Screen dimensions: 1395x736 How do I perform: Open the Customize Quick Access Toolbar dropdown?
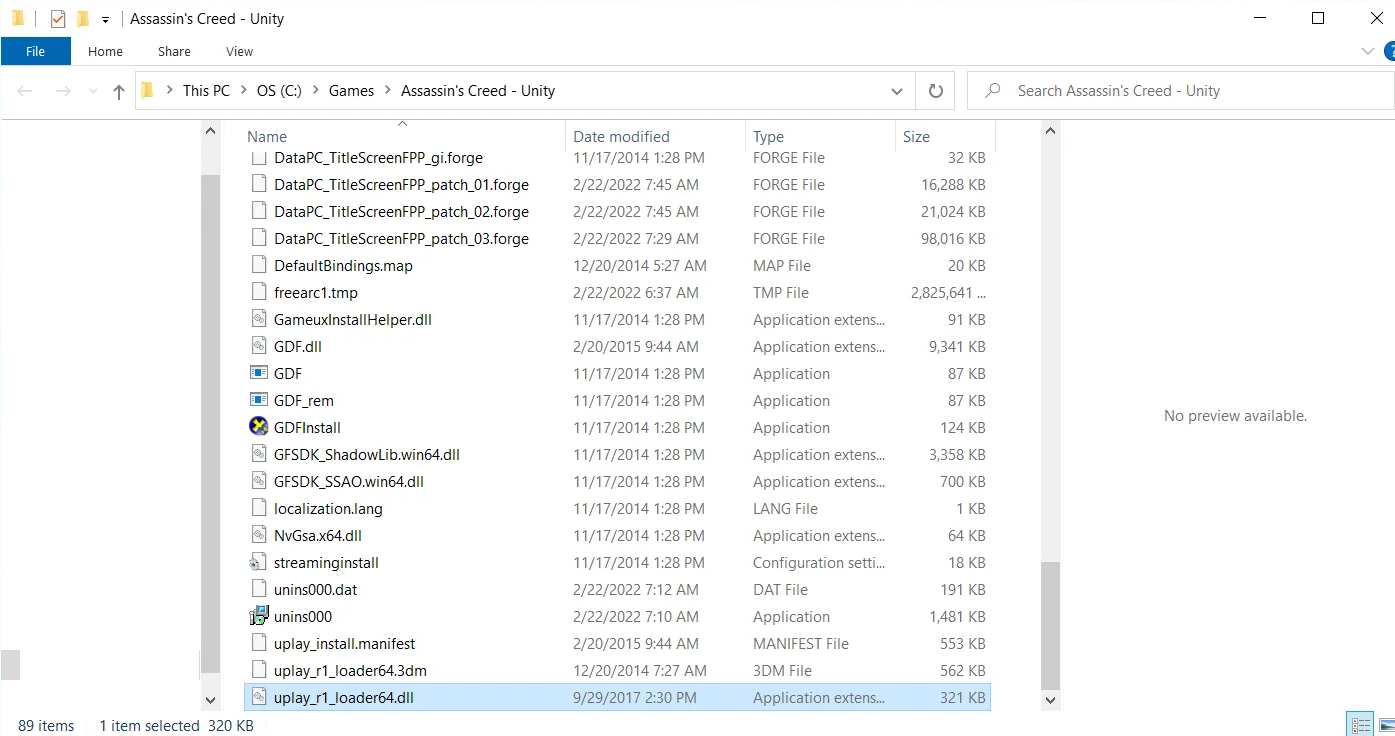(105, 19)
